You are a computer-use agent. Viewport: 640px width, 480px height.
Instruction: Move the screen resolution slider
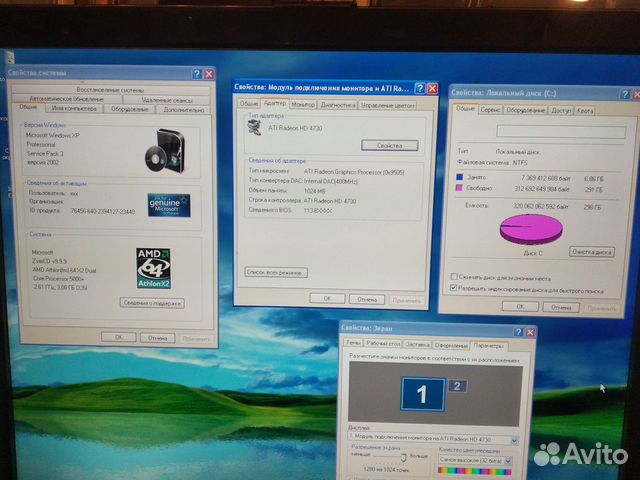click(403, 457)
